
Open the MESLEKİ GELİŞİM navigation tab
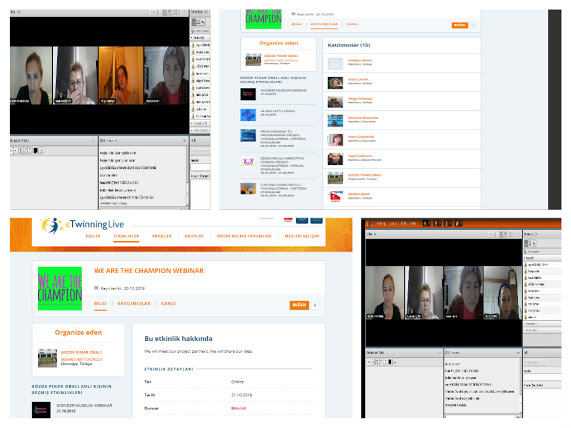pyautogui.click(x=302, y=236)
